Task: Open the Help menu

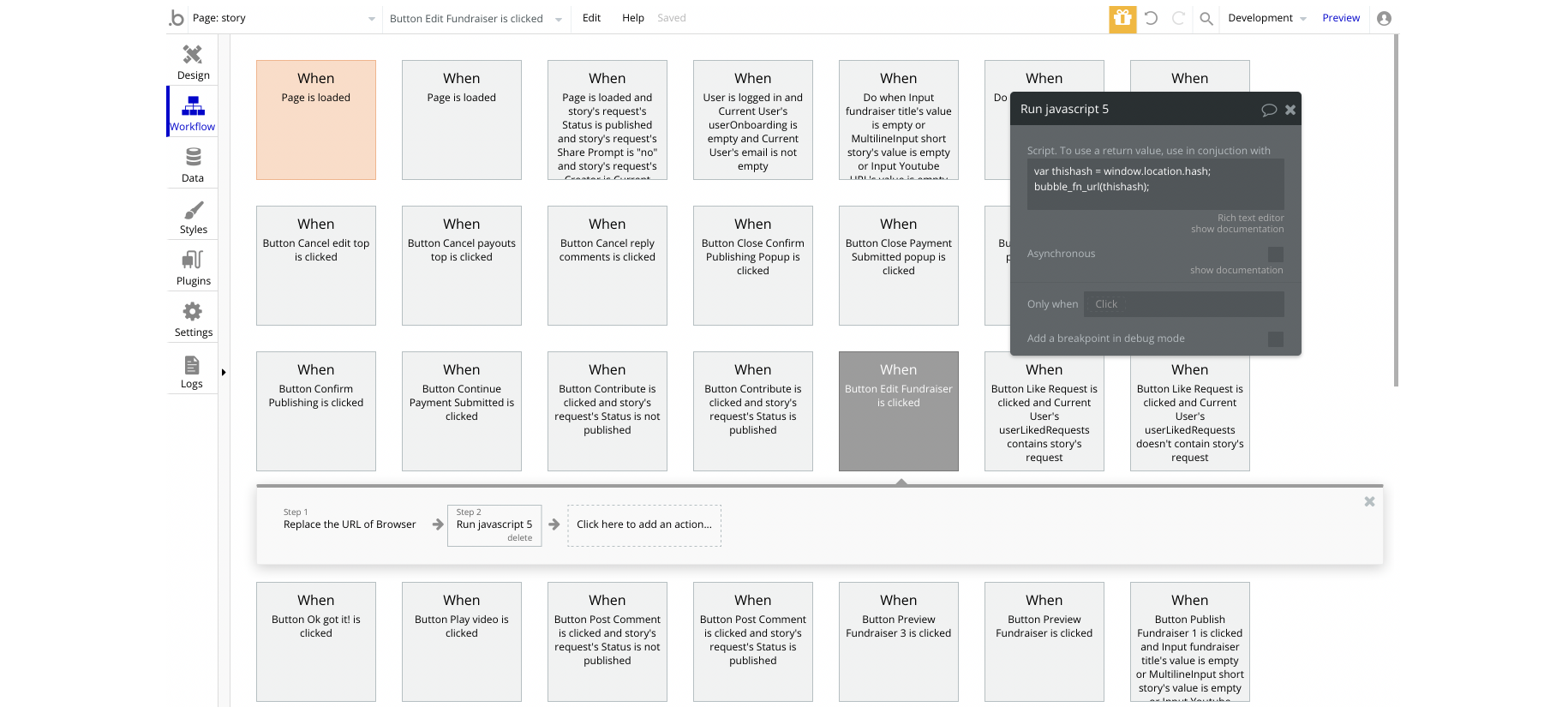Action: (x=633, y=18)
